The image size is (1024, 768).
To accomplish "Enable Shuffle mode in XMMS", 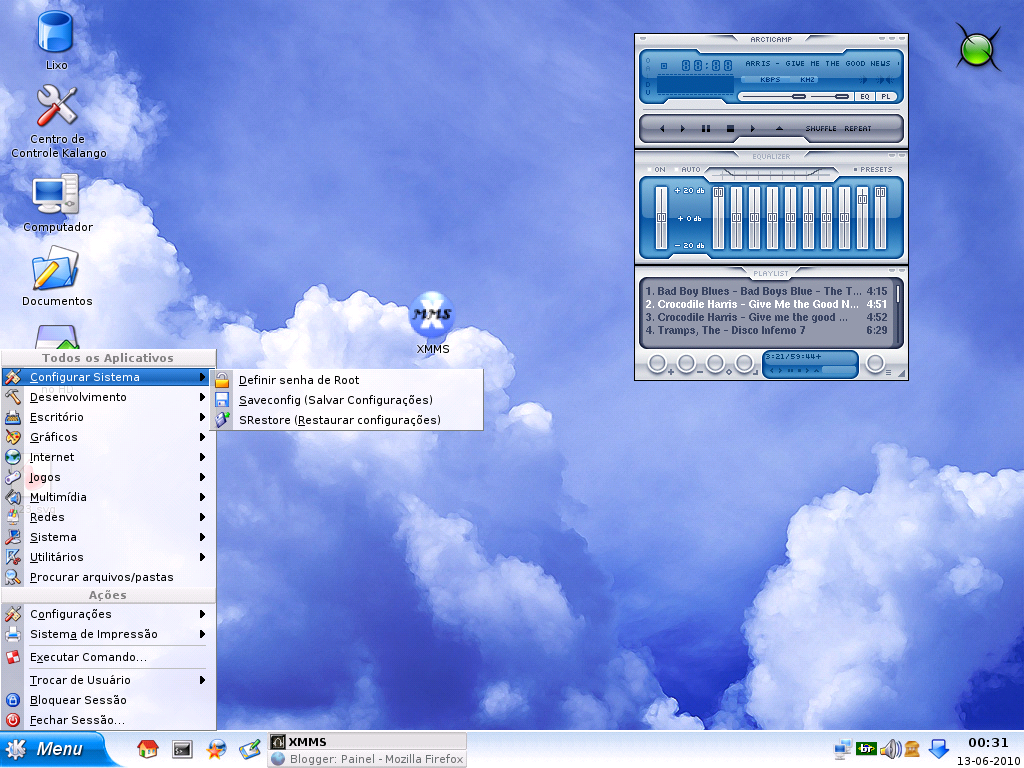I will click(x=821, y=128).
